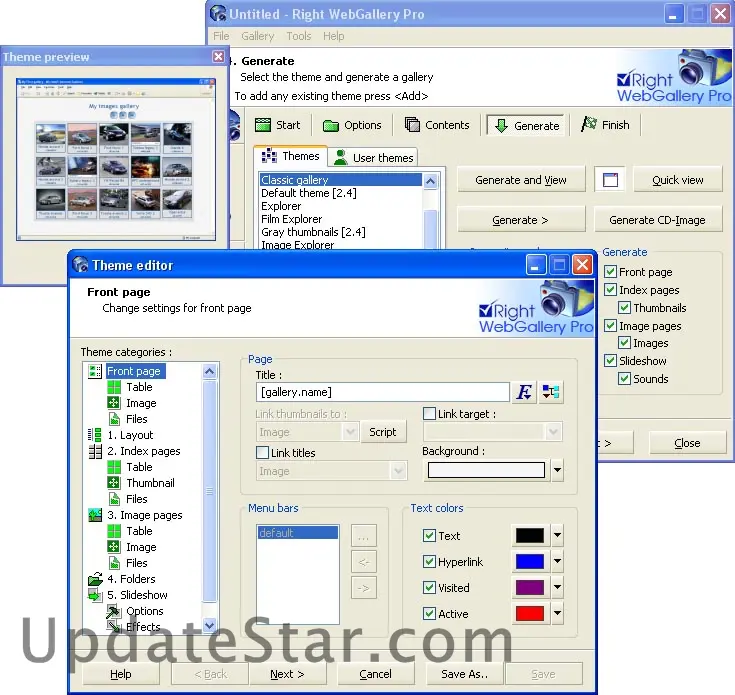Image resolution: width=735 pixels, height=695 pixels.
Task: Click the Files icon under Front page
Action: pyautogui.click(x=114, y=419)
